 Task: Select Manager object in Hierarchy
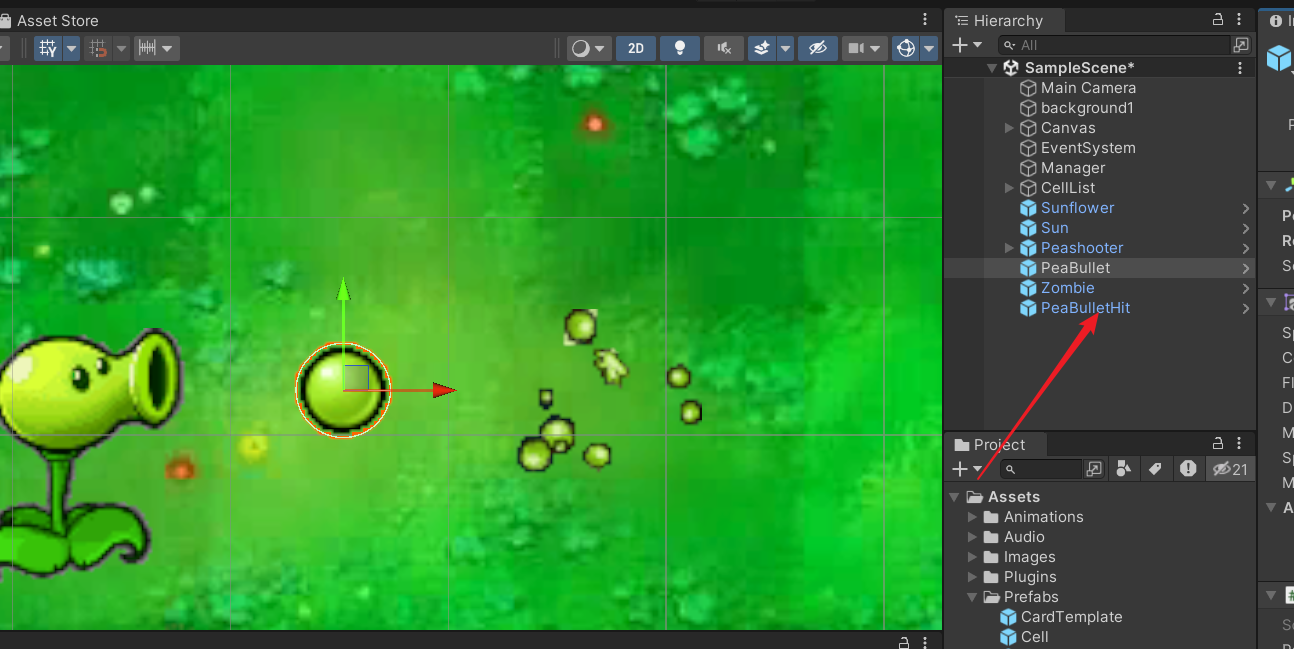pyautogui.click(x=1073, y=168)
